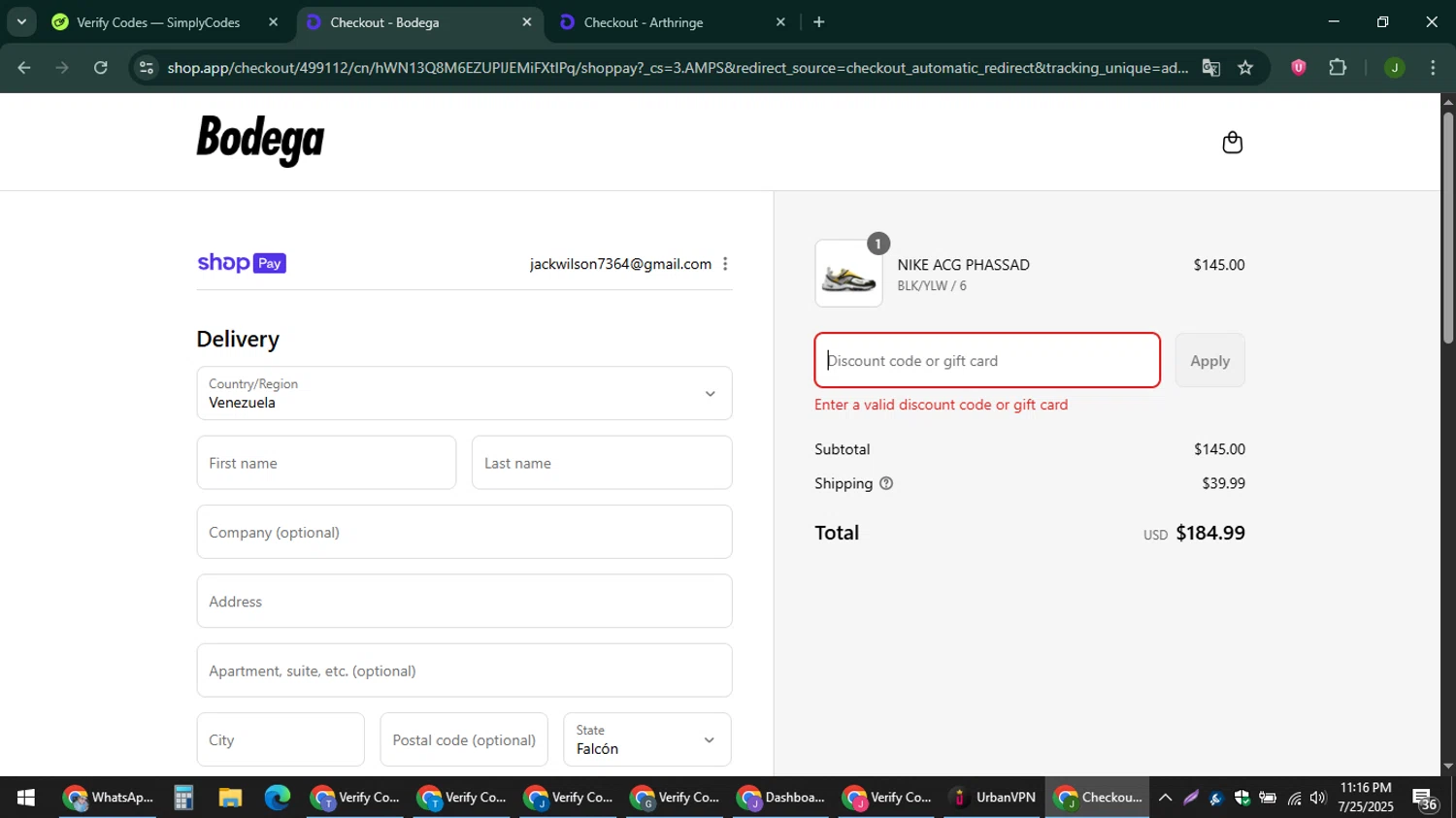Open Microsoft Edge from the taskbar
The width and height of the screenshot is (1456, 818).
pyautogui.click(x=278, y=798)
